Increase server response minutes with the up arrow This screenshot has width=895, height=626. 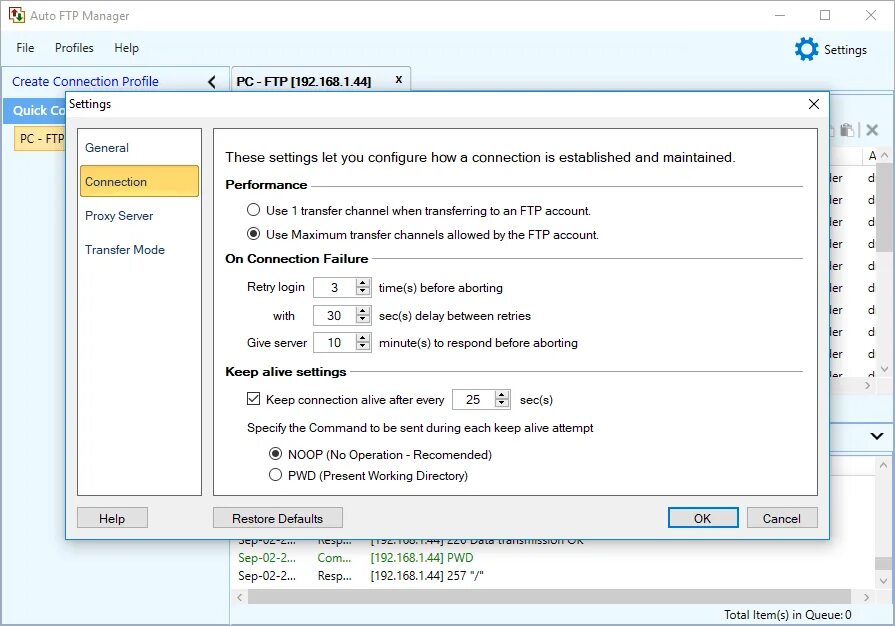click(x=363, y=338)
